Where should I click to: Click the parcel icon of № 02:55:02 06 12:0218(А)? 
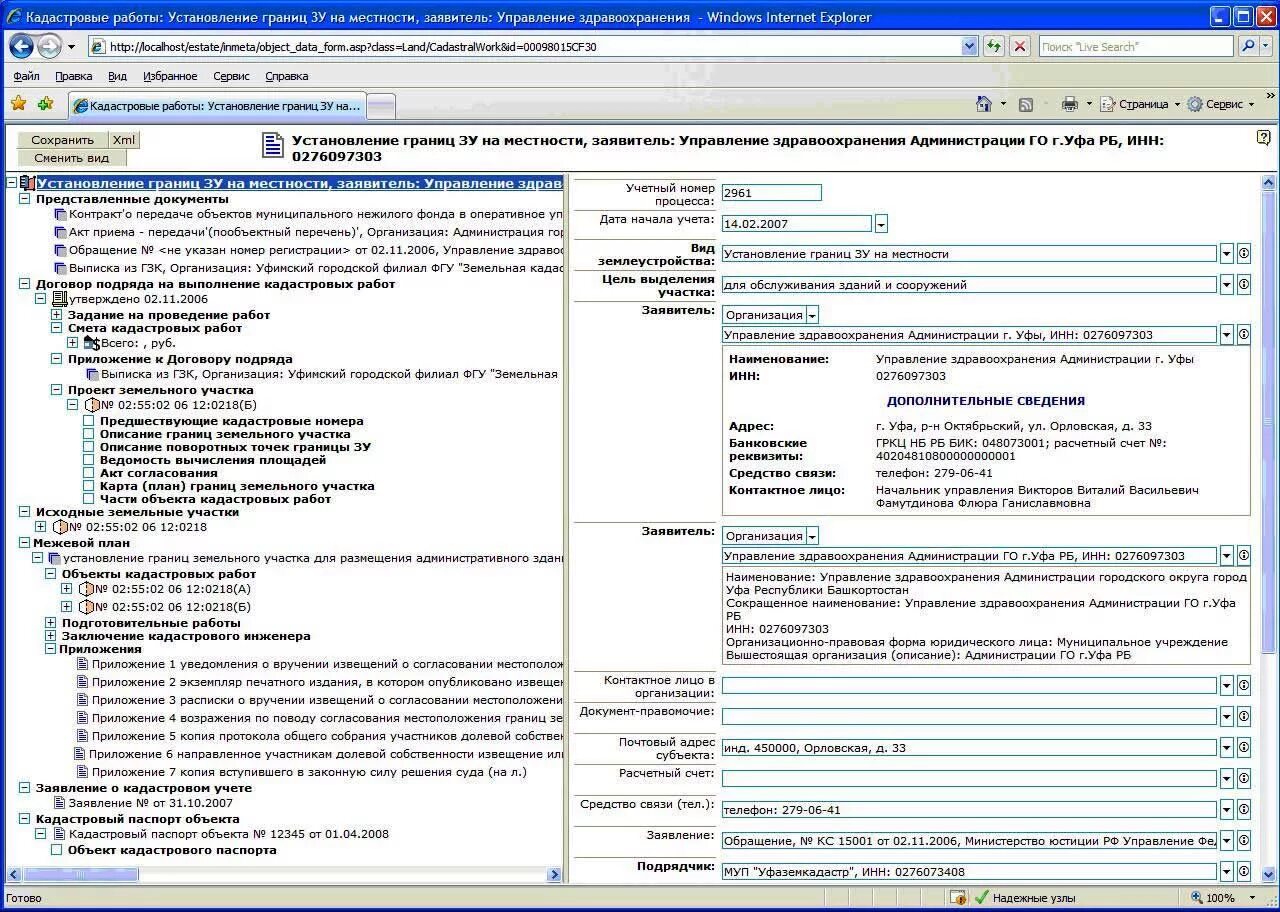click(x=85, y=589)
